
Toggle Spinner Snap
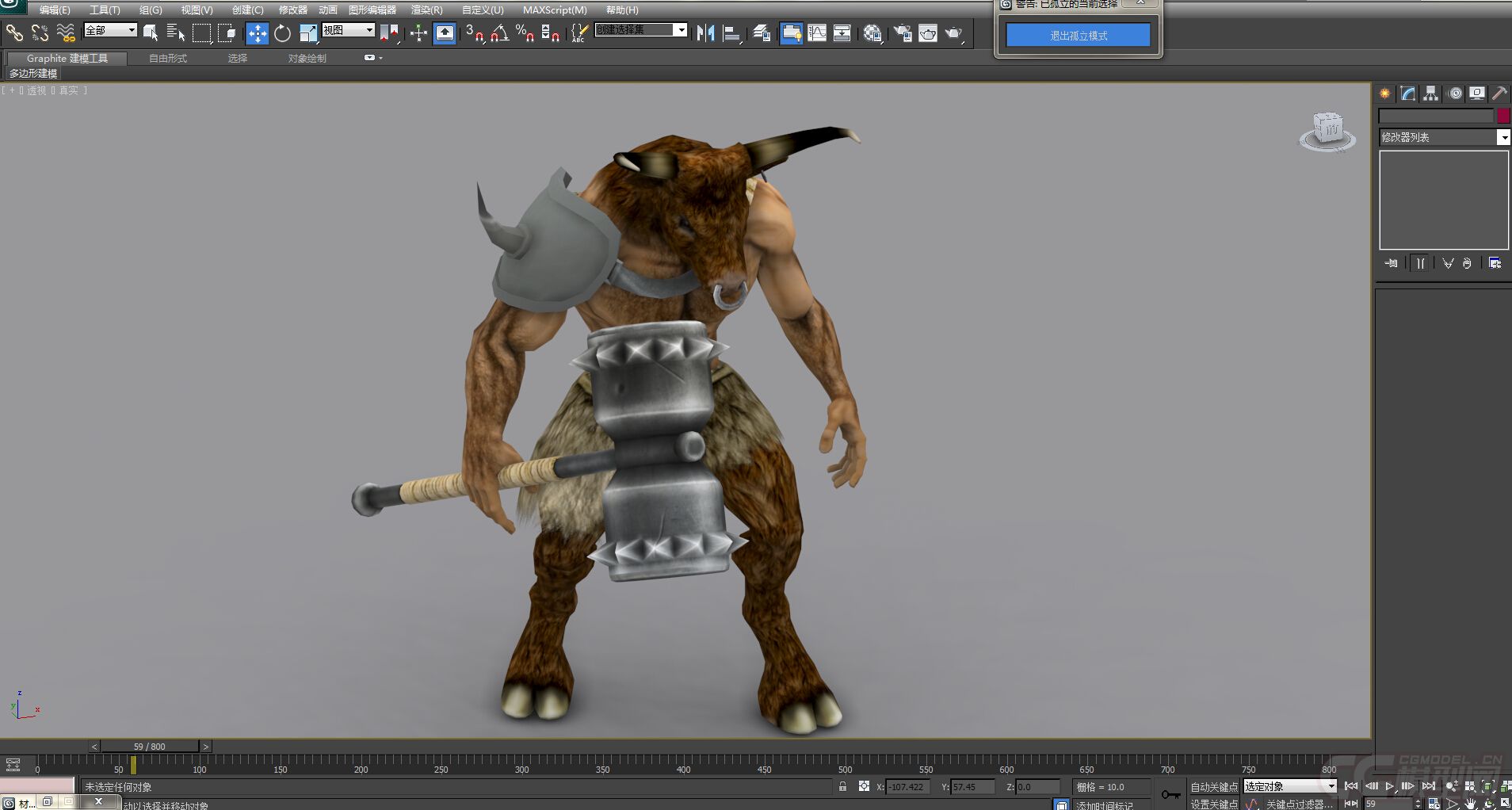[x=550, y=32]
